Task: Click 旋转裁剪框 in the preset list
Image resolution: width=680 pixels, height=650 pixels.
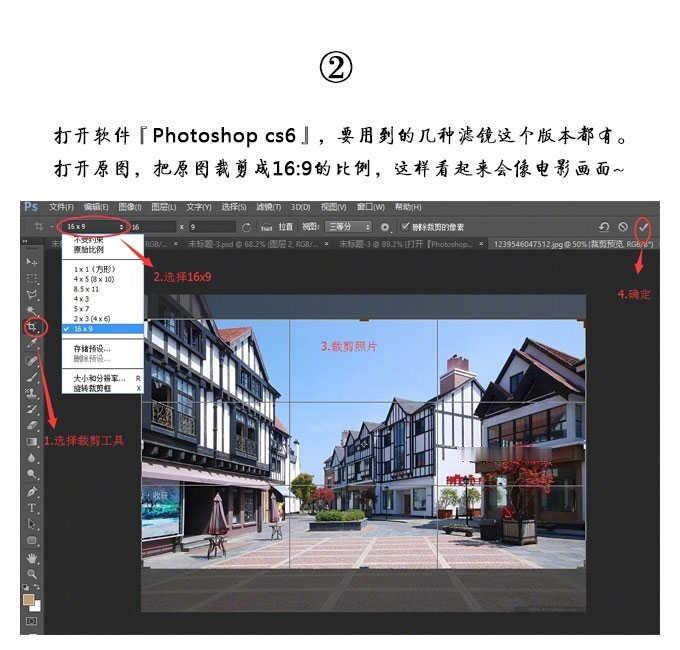Action: [x=103, y=389]
